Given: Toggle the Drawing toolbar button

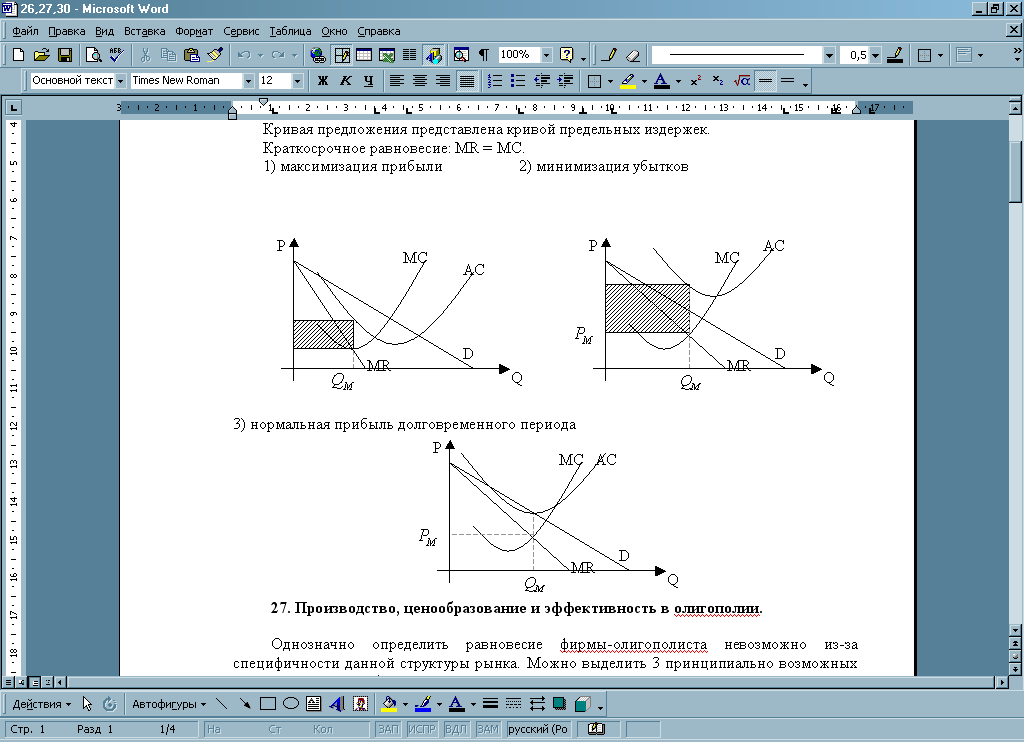Looking at the screenshot, I should pos(433,55).
